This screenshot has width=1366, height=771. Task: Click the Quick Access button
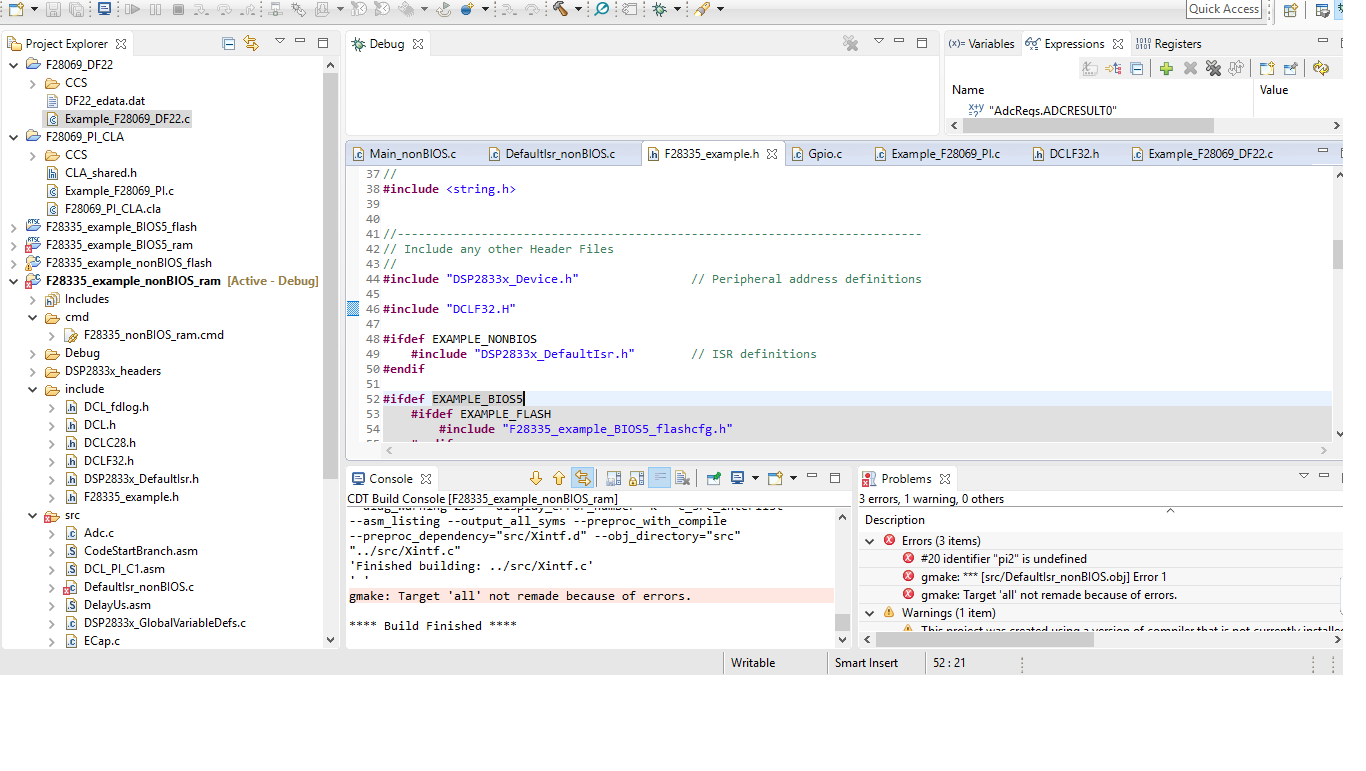click(1223, 9)
